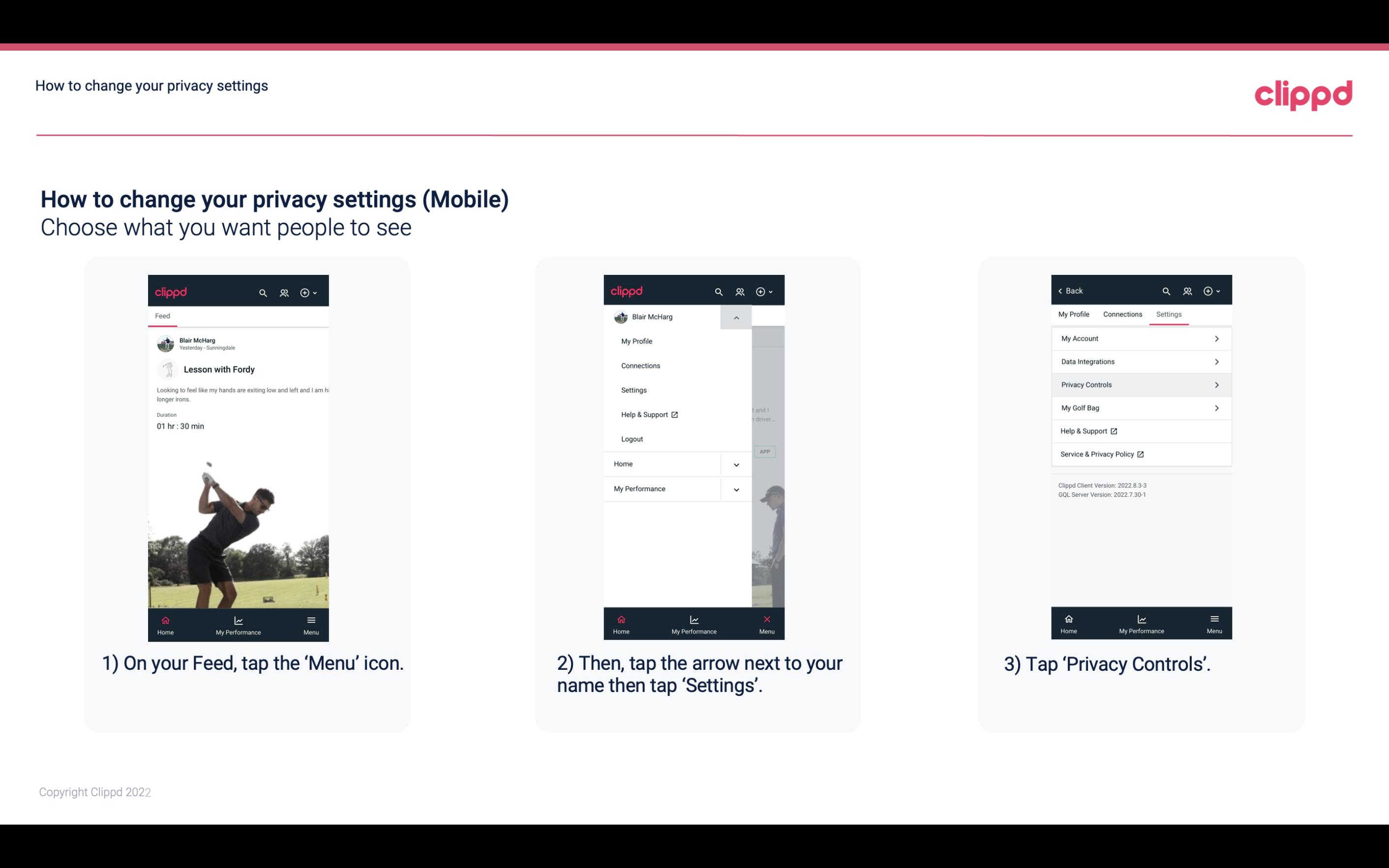The image size is (1389, 868).
Task: Select the Connections tab in profile
Action: (1121, 314)
